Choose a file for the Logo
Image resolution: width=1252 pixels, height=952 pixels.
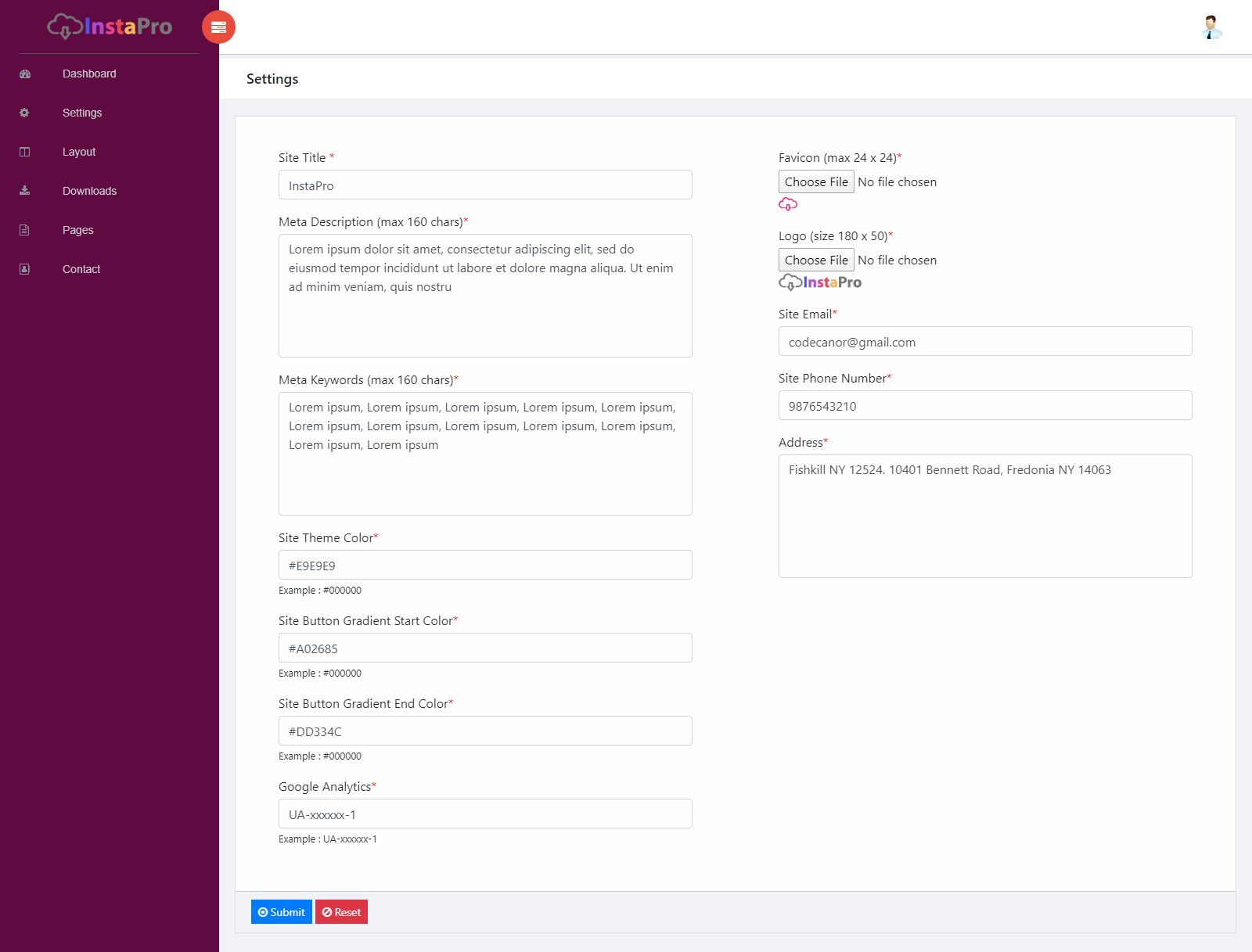816,260
